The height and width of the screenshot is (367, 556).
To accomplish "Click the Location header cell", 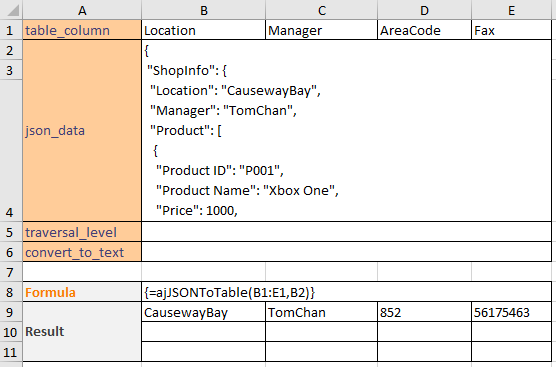I will click(204, 30).
